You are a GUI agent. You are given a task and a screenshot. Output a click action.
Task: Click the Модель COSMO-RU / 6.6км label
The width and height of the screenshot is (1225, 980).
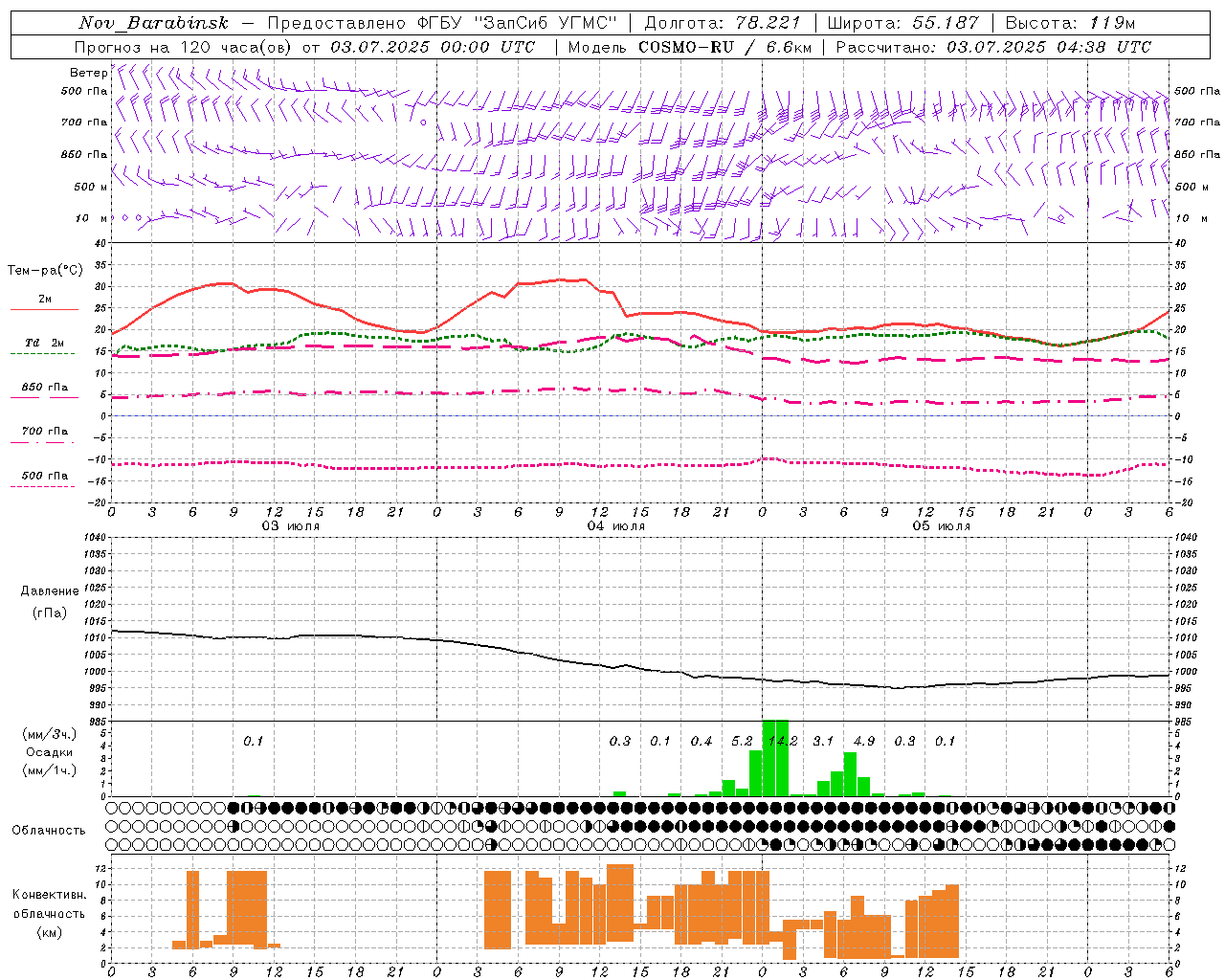690,47
